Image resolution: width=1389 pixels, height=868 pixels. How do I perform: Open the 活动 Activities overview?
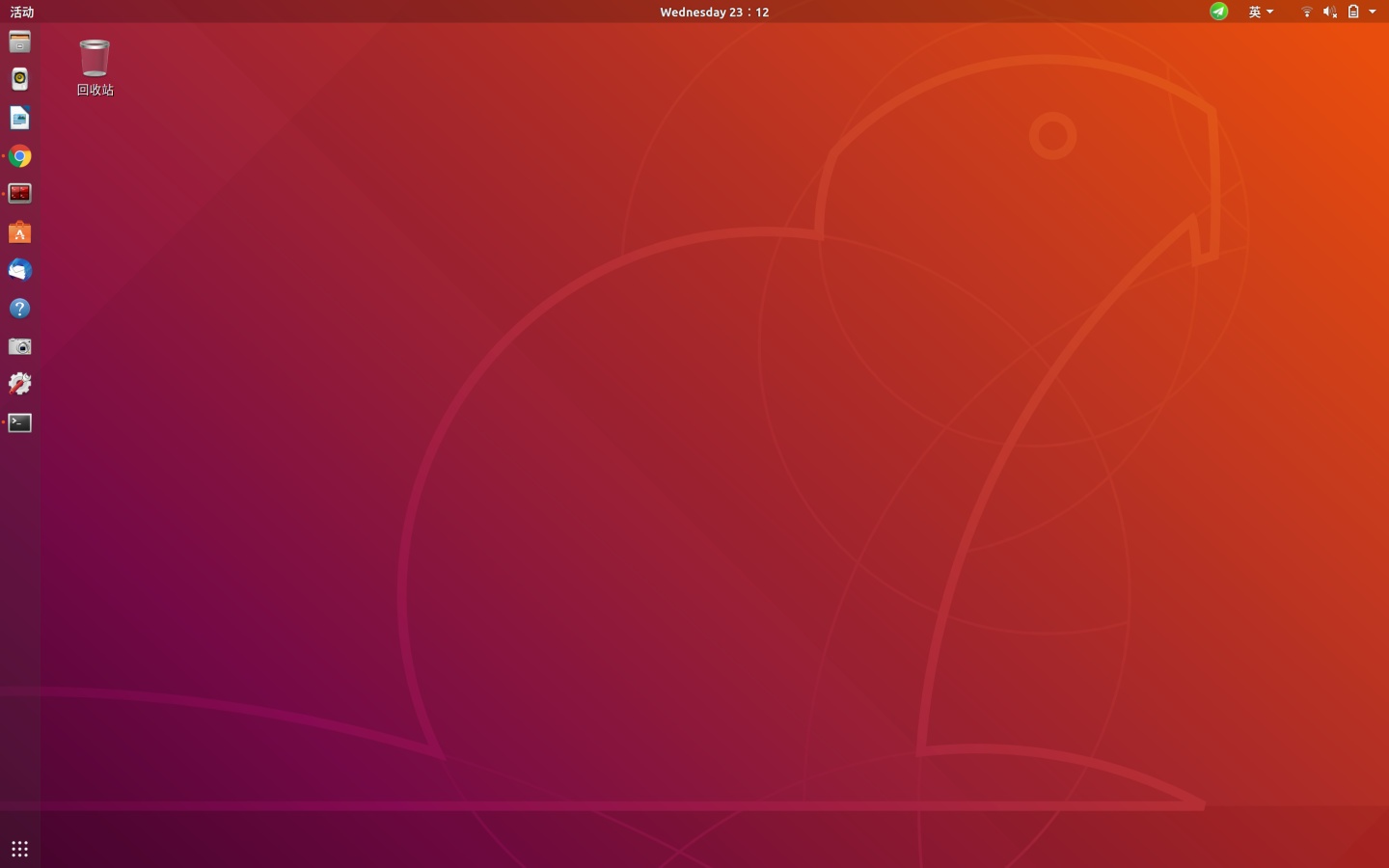click(x=21, y=12)
